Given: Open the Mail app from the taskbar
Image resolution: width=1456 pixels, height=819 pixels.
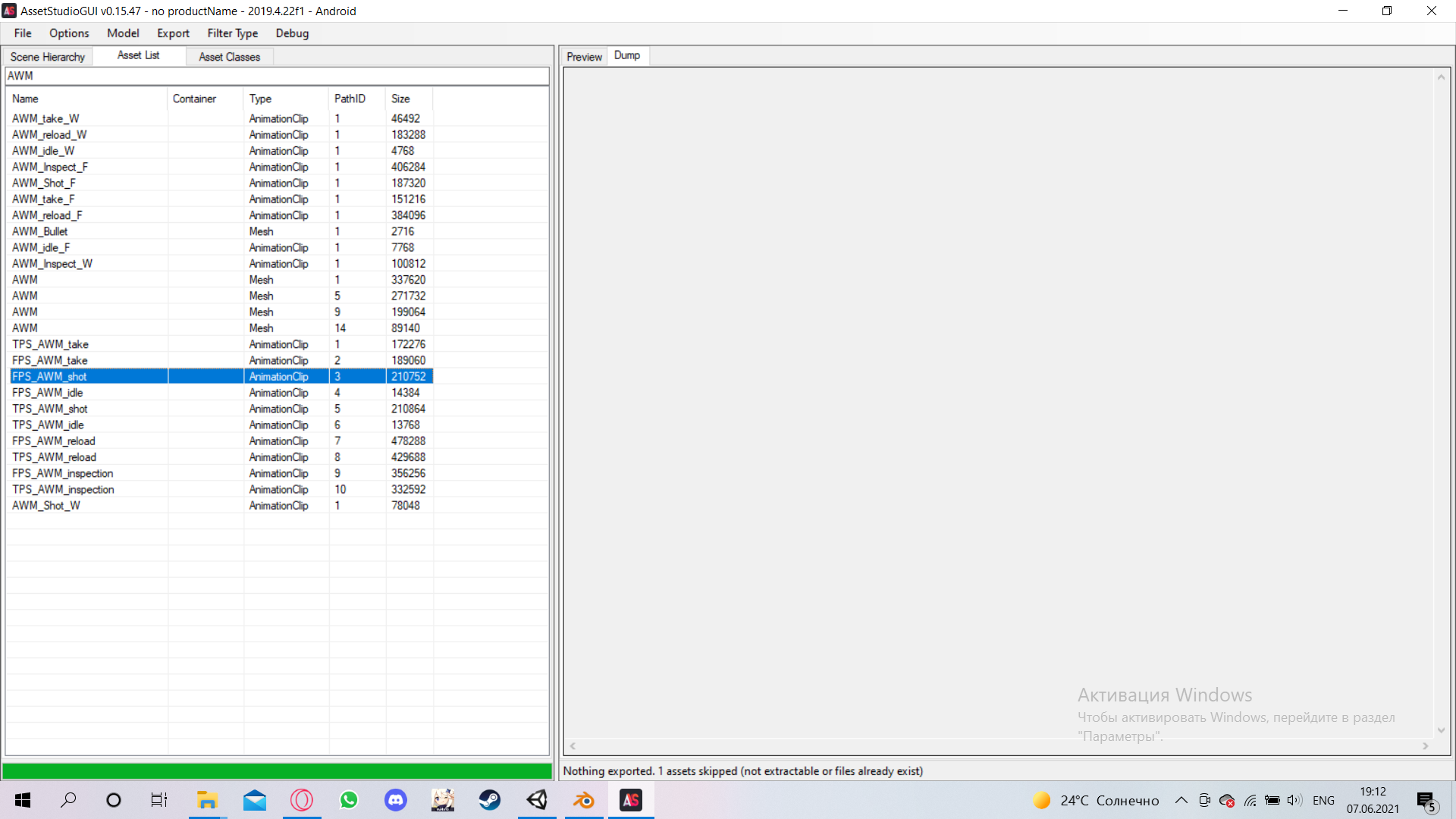Looking at the screenshot, I should point(254,800).
